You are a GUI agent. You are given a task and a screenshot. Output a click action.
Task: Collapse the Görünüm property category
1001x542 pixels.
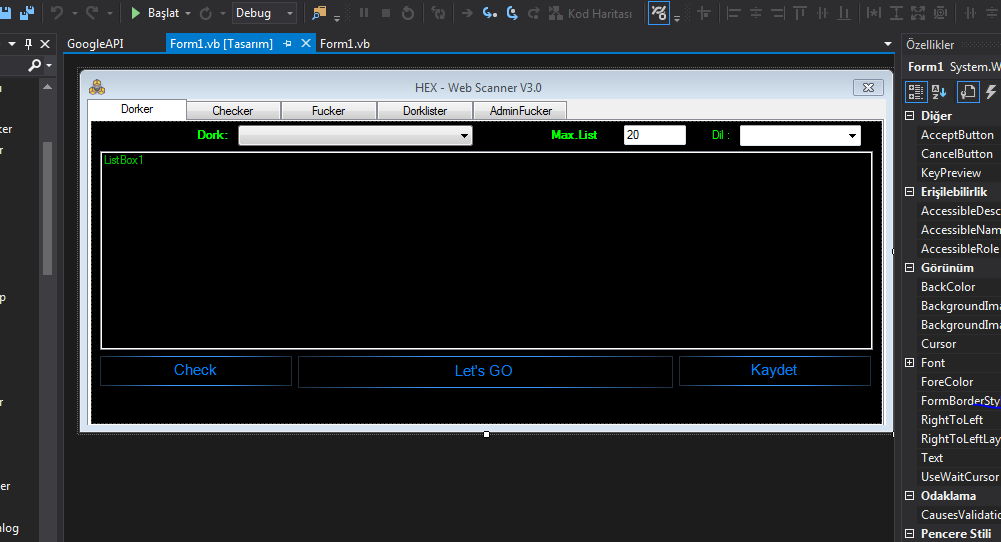909,268
